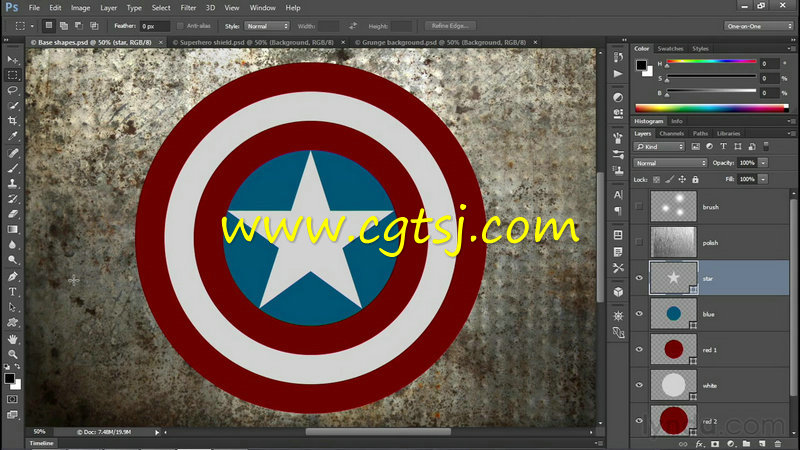Open the One-on-One workspace dropdown
Screen dimensions: 800x450
point(758,26)
